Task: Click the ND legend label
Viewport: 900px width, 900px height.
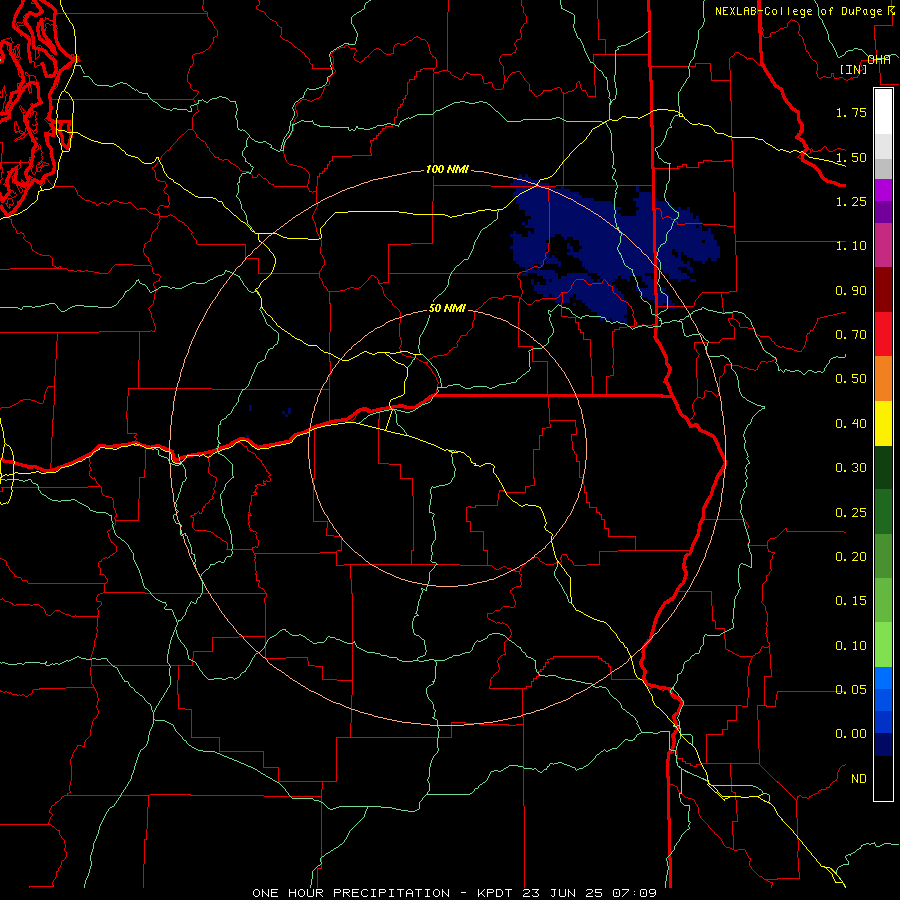Action: pyautogui.click(x=859, y=779)
